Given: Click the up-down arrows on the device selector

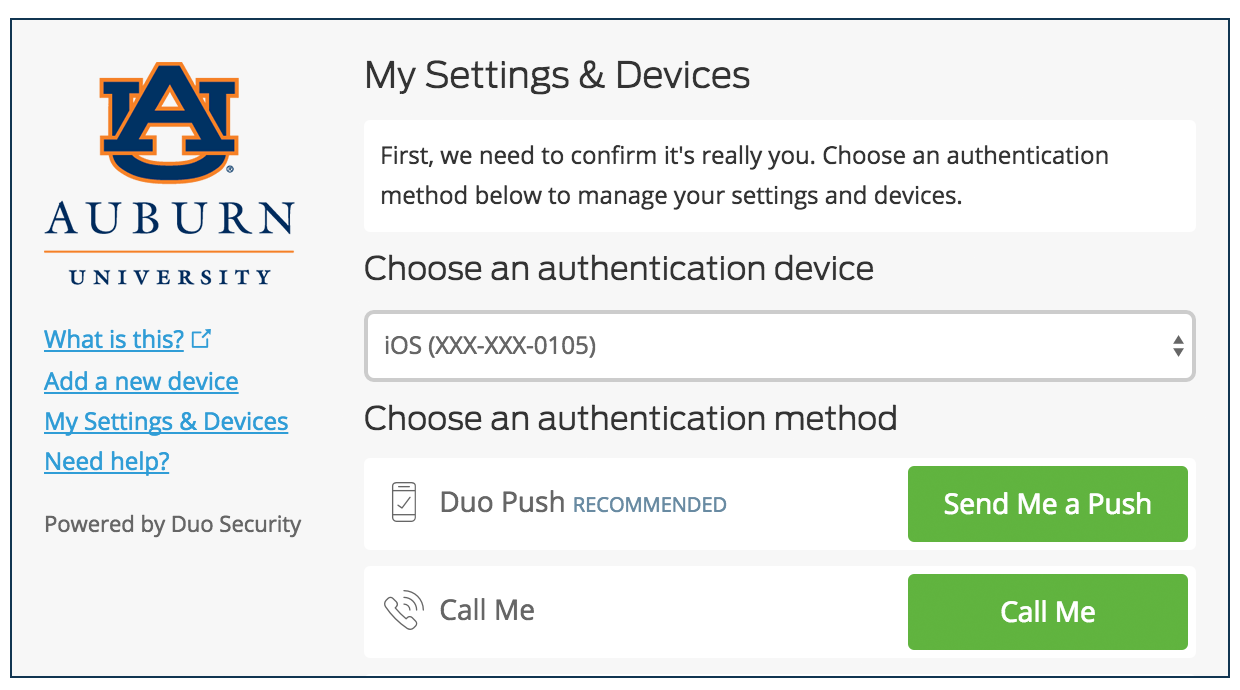Looking at the screenshot, I should [x=1178, y=346].
